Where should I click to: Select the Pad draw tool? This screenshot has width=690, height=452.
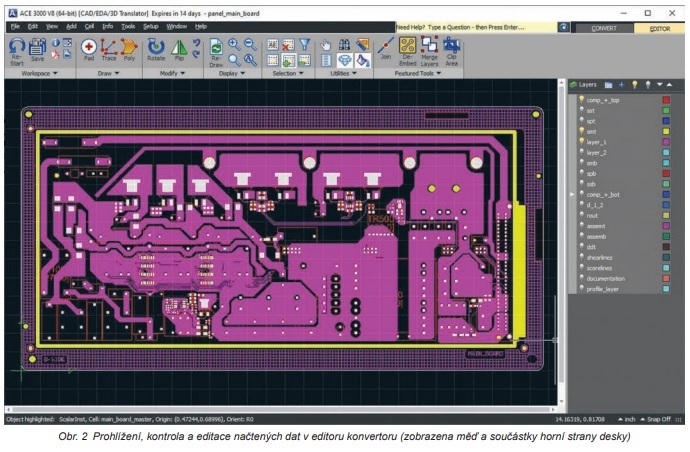(x=89, y=49)
